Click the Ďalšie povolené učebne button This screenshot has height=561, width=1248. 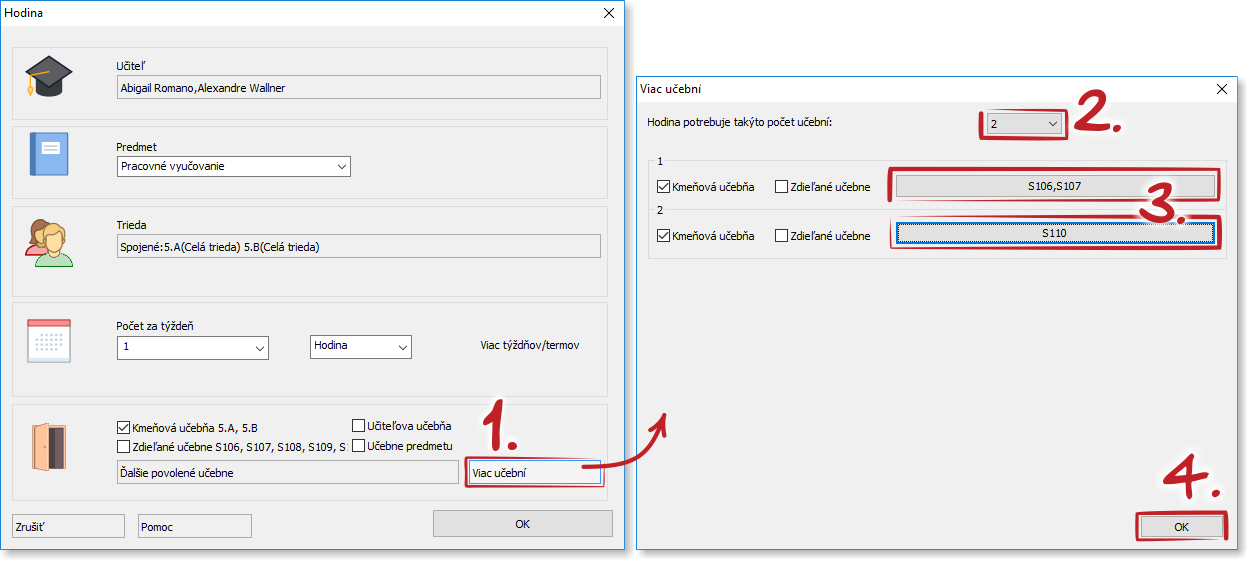point(288,473)
